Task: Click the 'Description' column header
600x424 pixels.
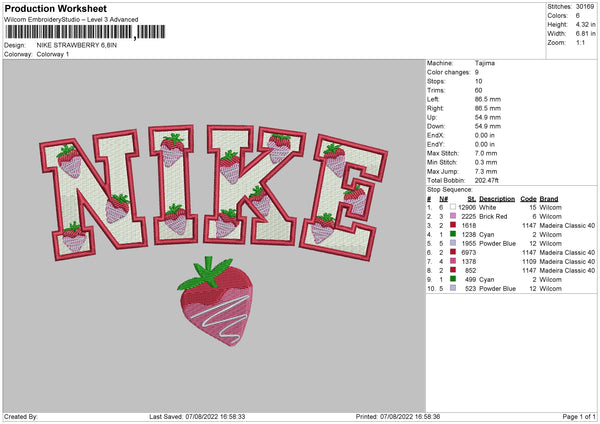Action: coord(497,199)
